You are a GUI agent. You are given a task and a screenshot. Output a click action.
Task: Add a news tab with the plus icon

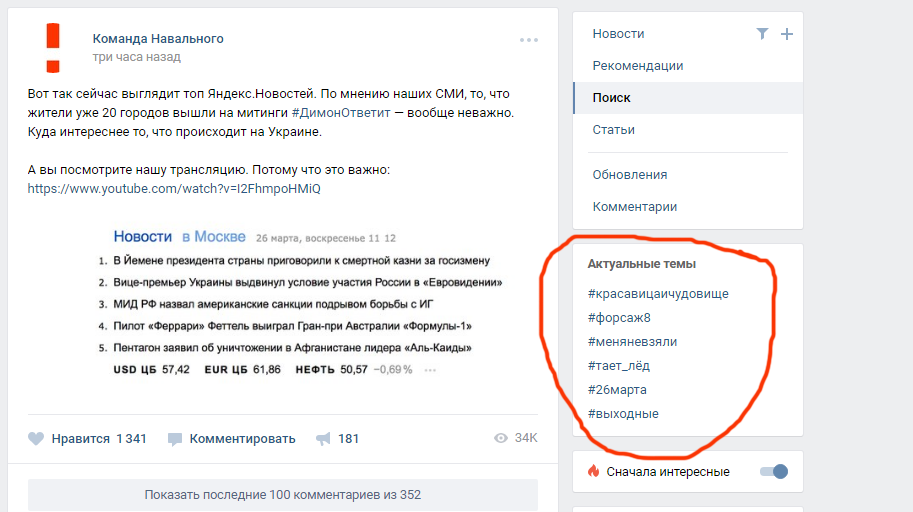787,34
